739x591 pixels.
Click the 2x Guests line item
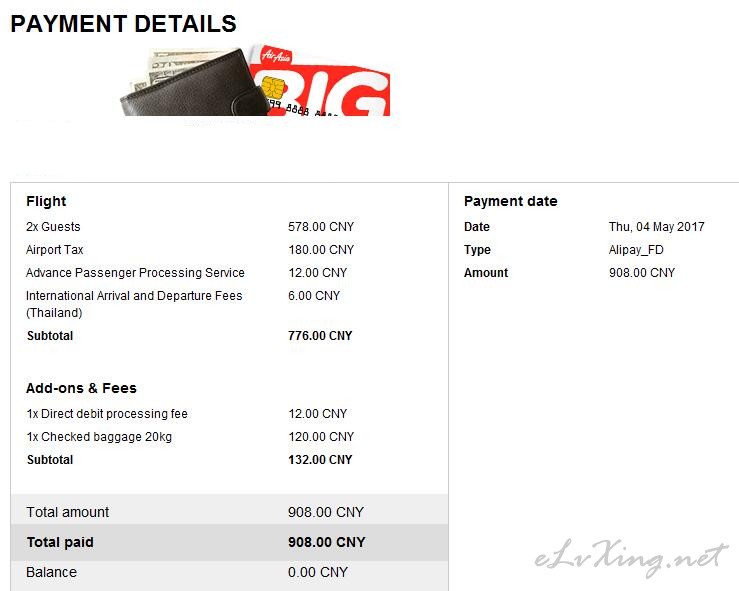point(53,227)
